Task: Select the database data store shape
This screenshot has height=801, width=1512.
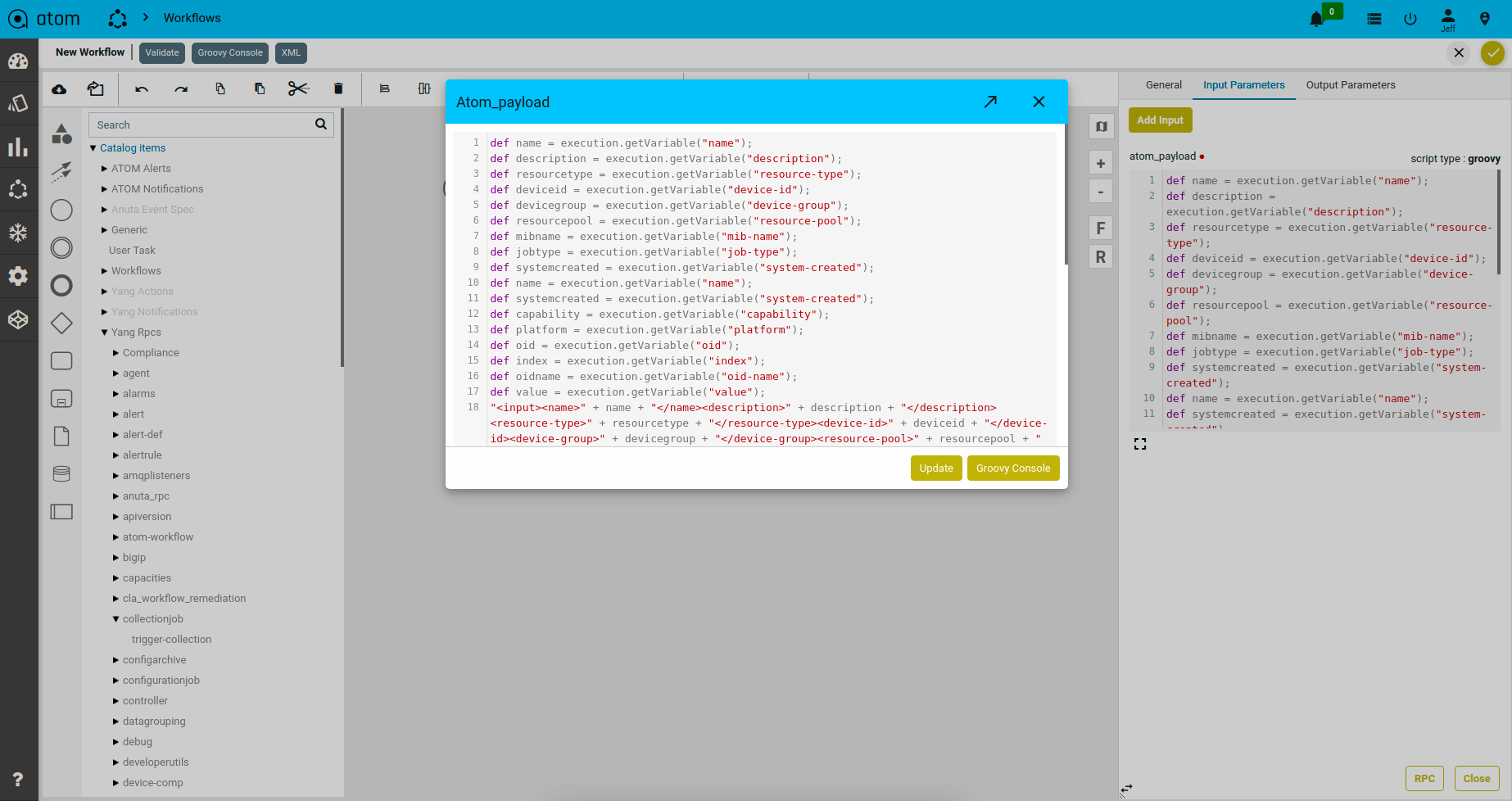Action: tap(61, 473)
